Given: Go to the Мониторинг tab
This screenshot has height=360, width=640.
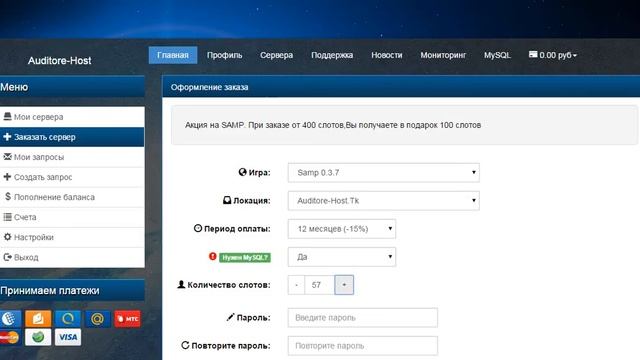Looking at the screenshot, I should coord(443,55).
